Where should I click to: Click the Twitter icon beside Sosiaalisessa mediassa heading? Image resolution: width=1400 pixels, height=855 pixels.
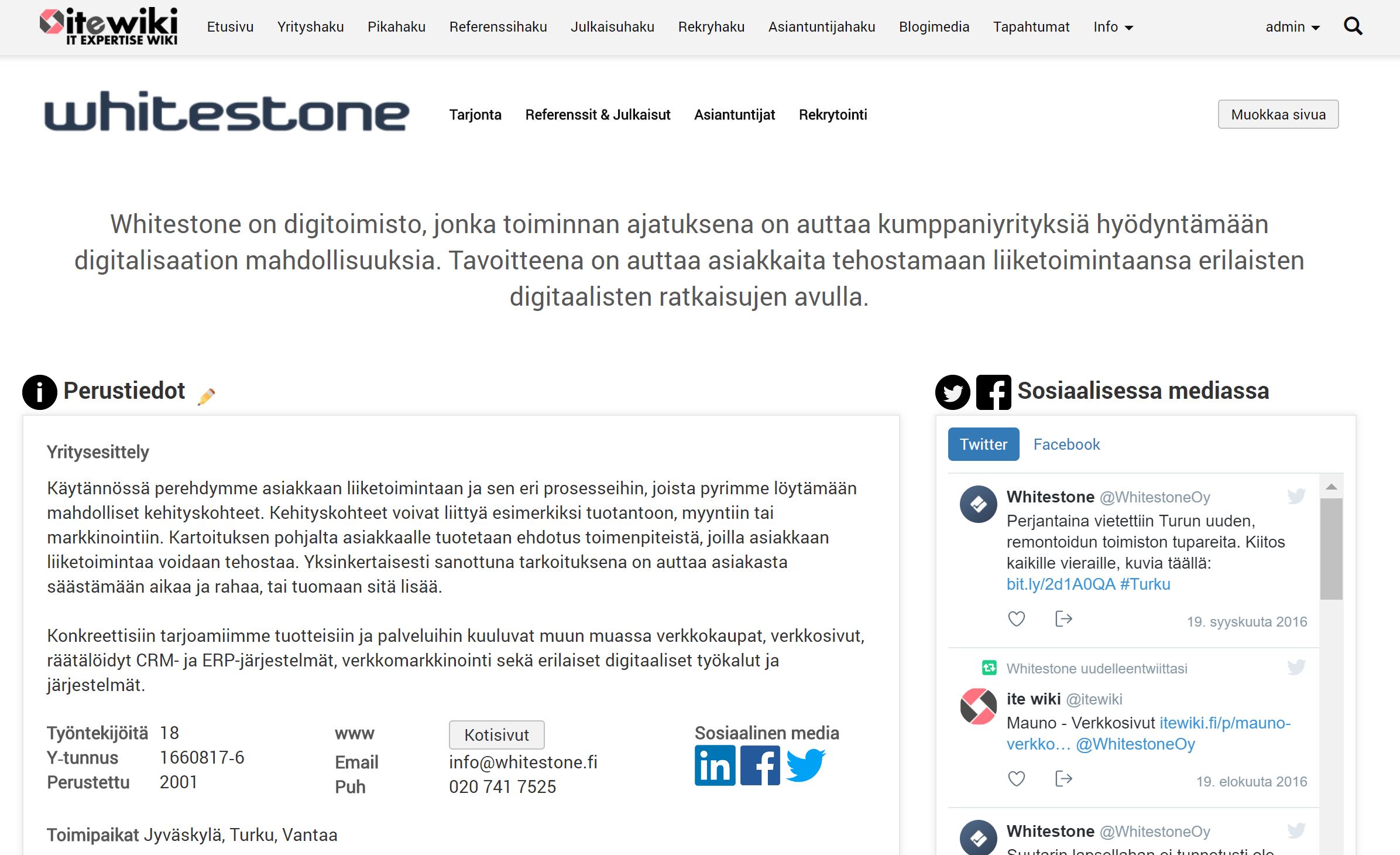tap(952, 392)
